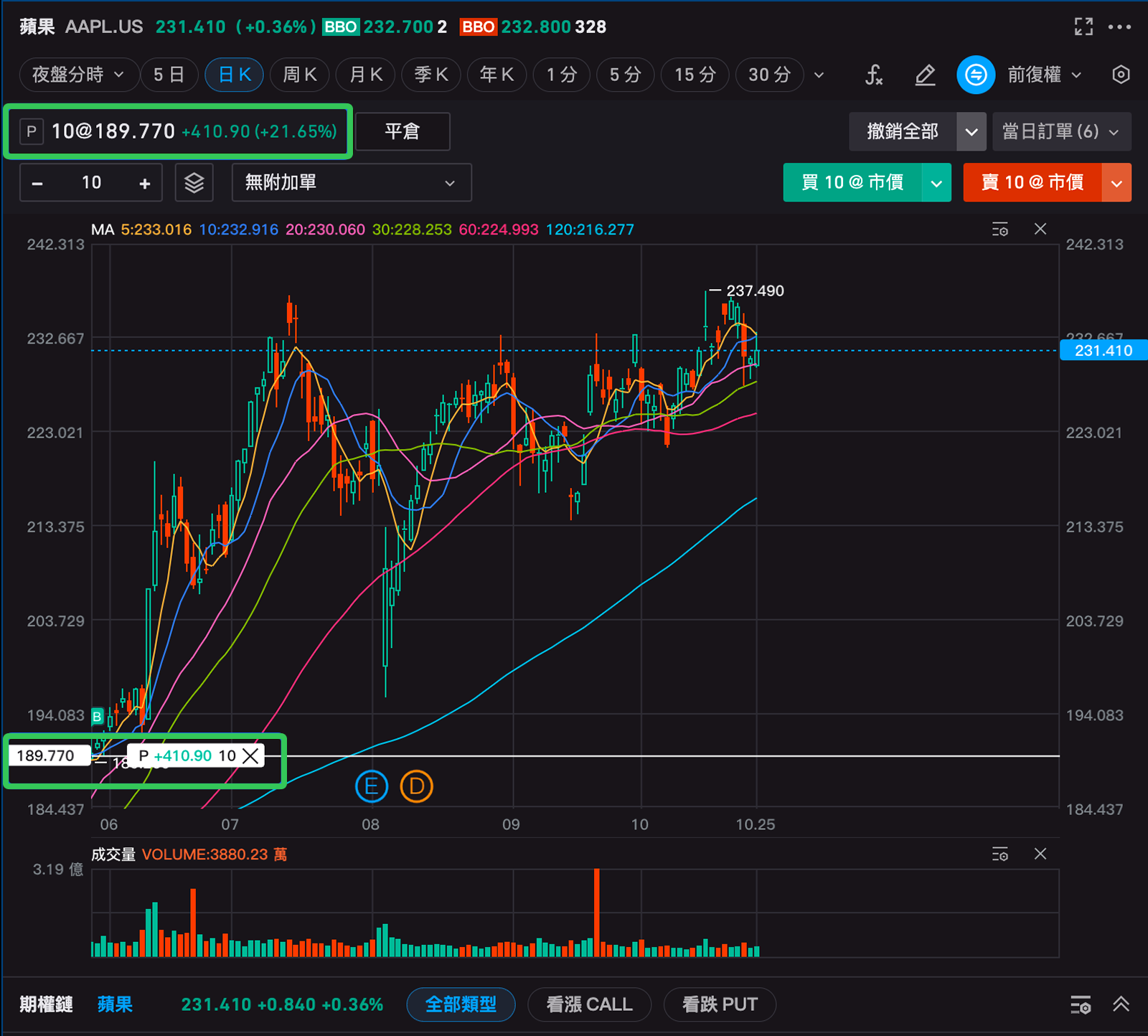Enter fullscreen chart mode
Image resolution: width=1148 pixels, height=1036 pixels.
(1083, 27)
